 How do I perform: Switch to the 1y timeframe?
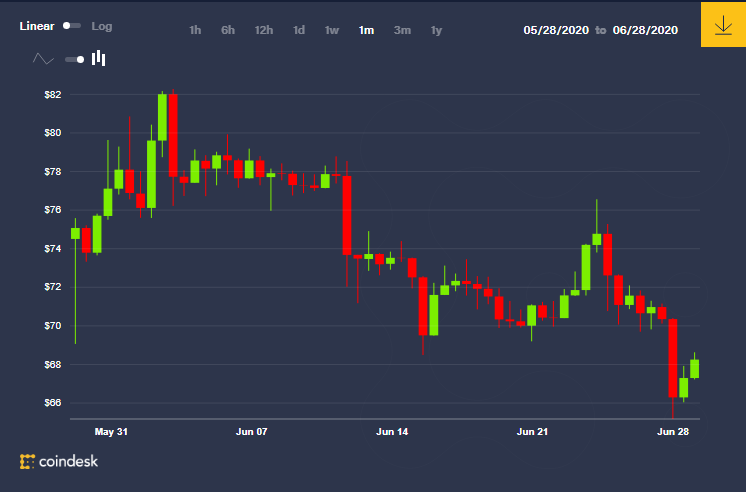pos(436,30)
